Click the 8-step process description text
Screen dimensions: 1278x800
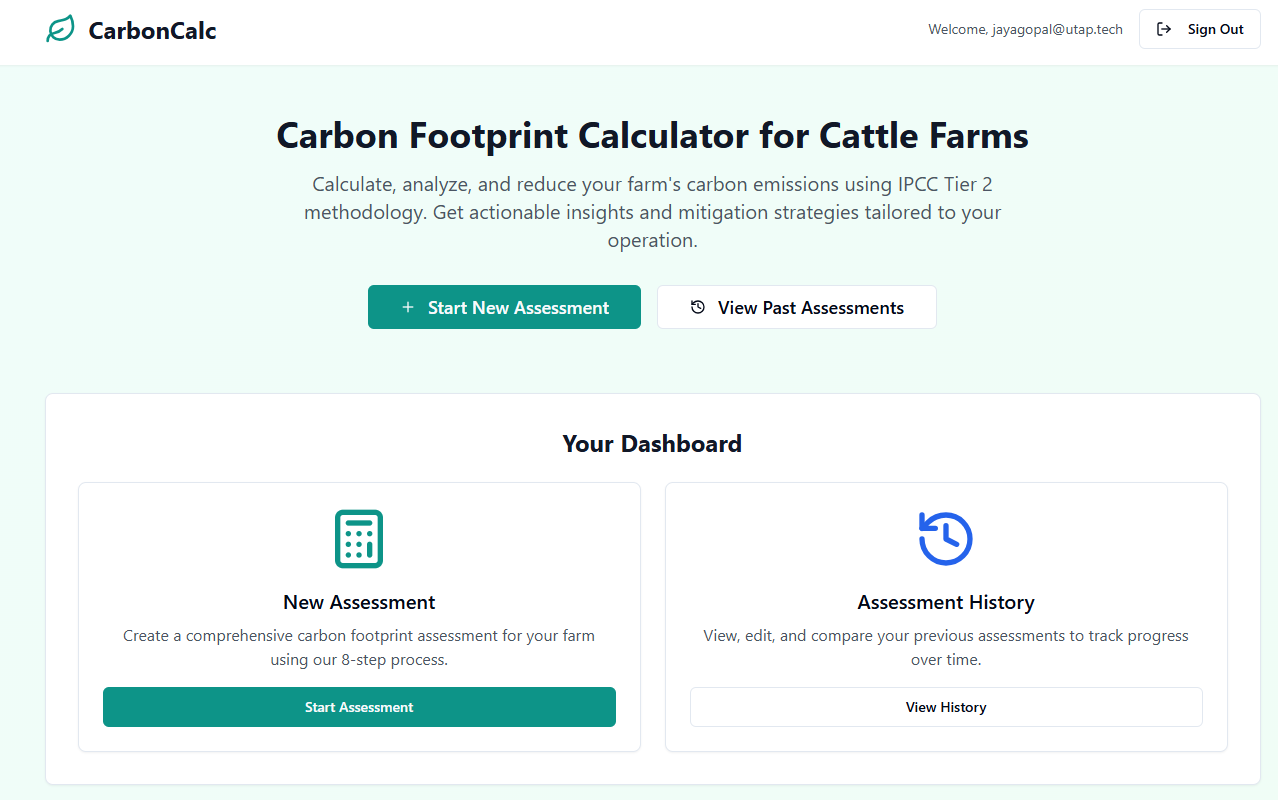(x=359, y=648)
